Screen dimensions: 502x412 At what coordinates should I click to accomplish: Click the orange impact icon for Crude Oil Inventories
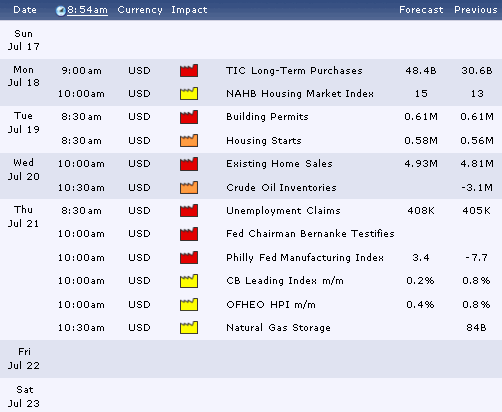point(189,188)
